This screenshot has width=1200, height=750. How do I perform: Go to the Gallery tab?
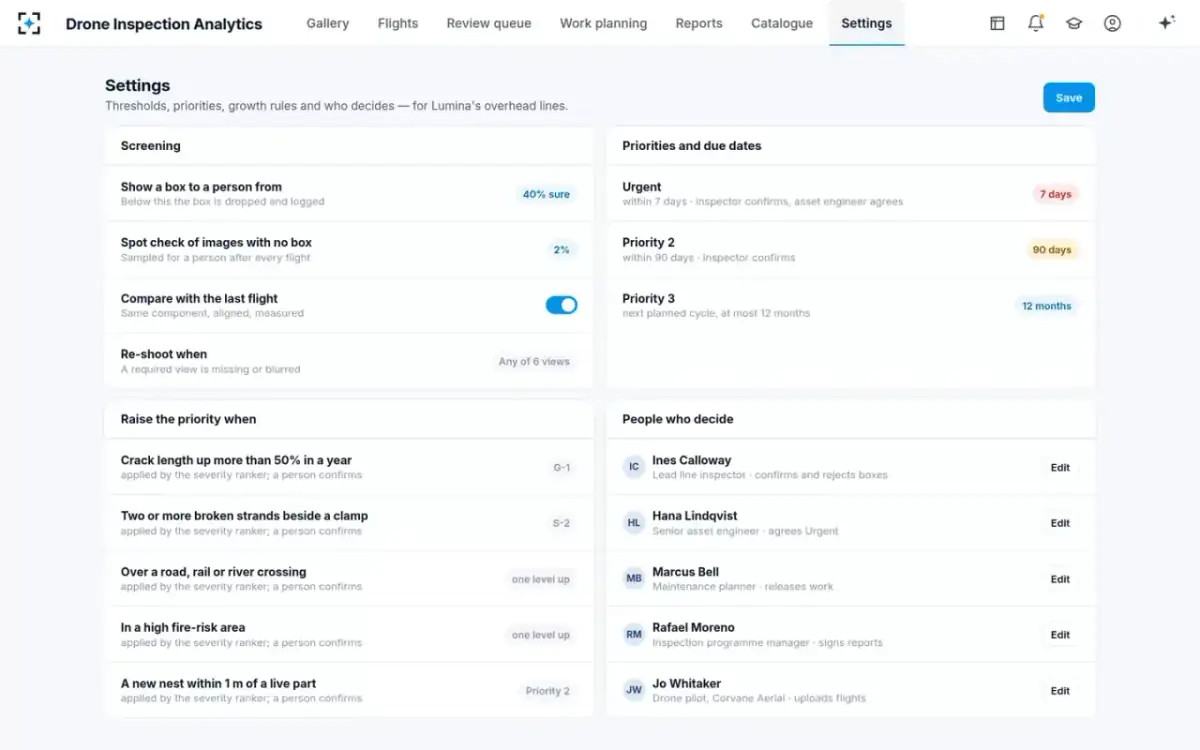[x=327, y=23]
